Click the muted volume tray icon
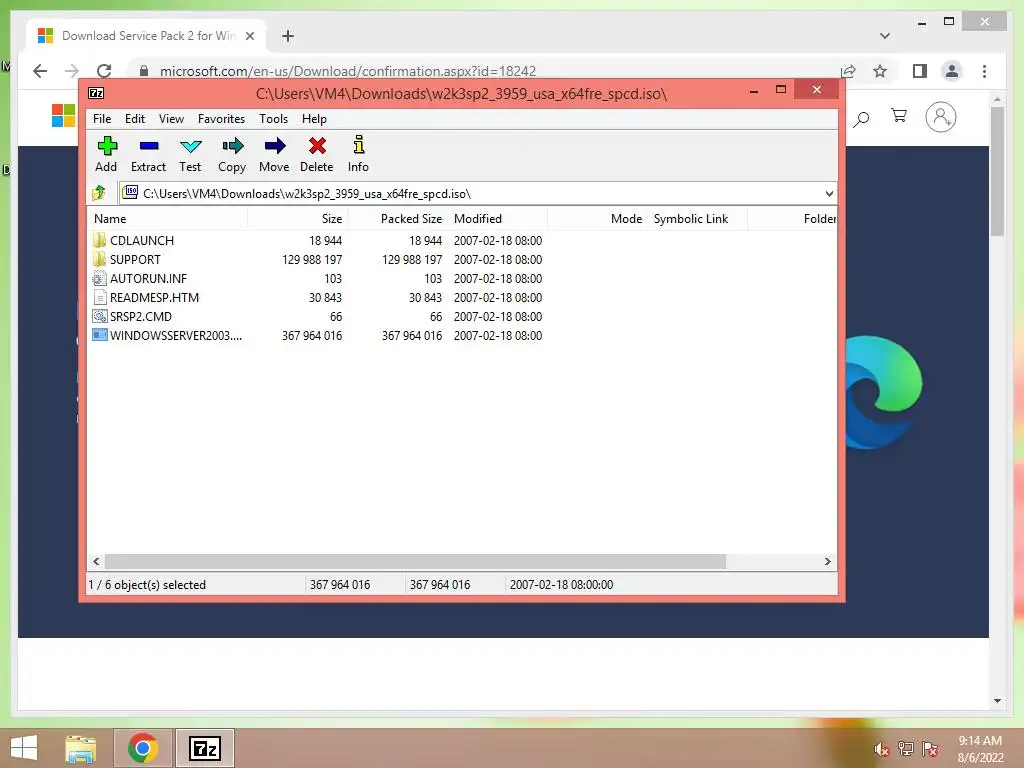 tap(881, 749)
